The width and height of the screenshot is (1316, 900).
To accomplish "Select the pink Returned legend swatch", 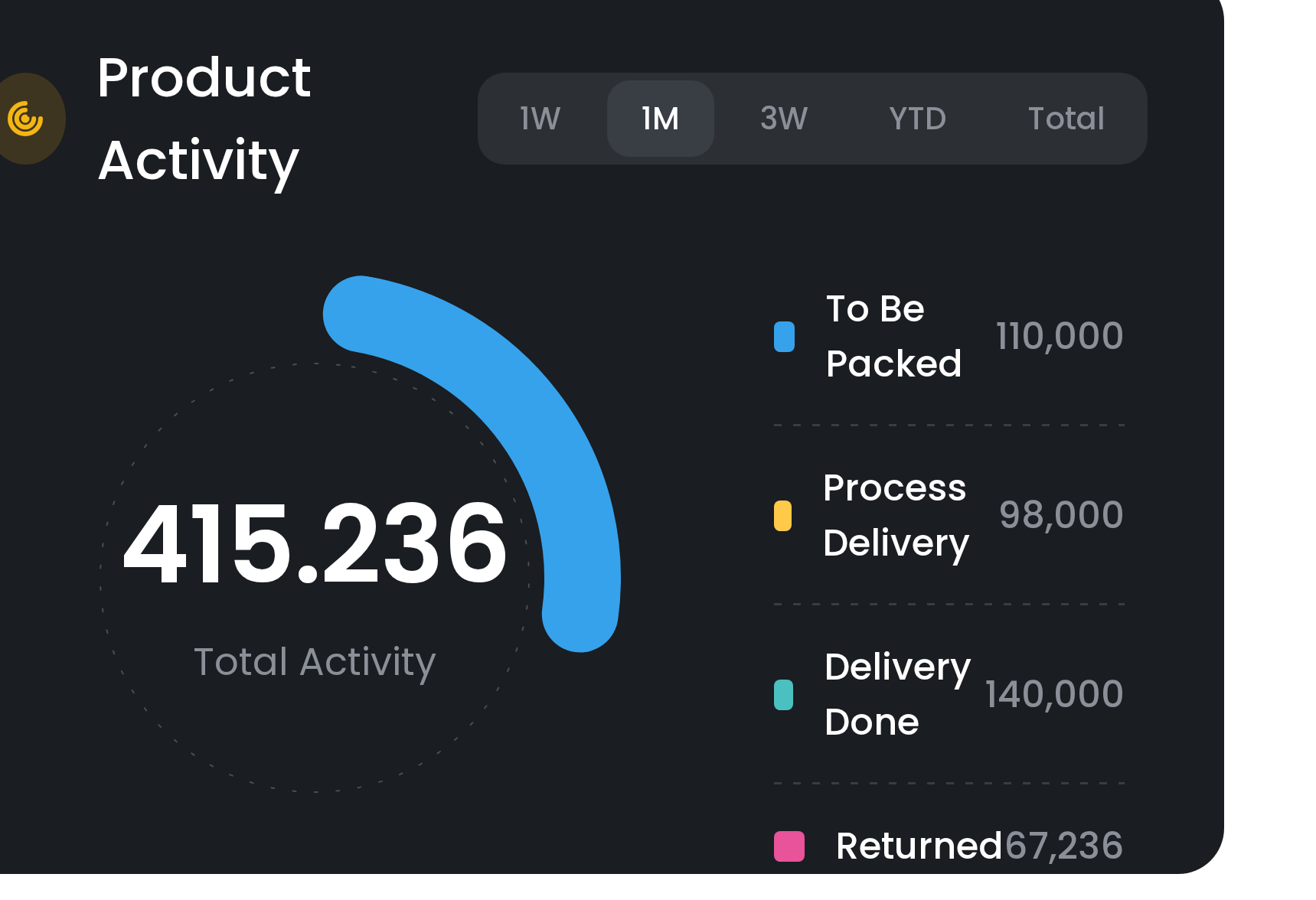I will (x=790, y=846).
